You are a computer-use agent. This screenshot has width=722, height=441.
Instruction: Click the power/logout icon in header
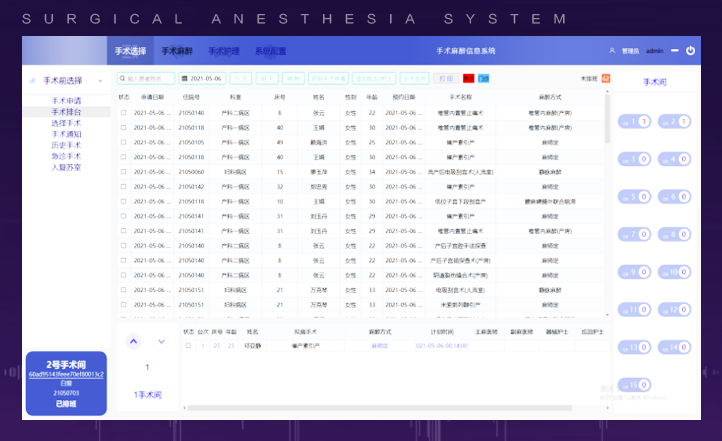point(689,50)
